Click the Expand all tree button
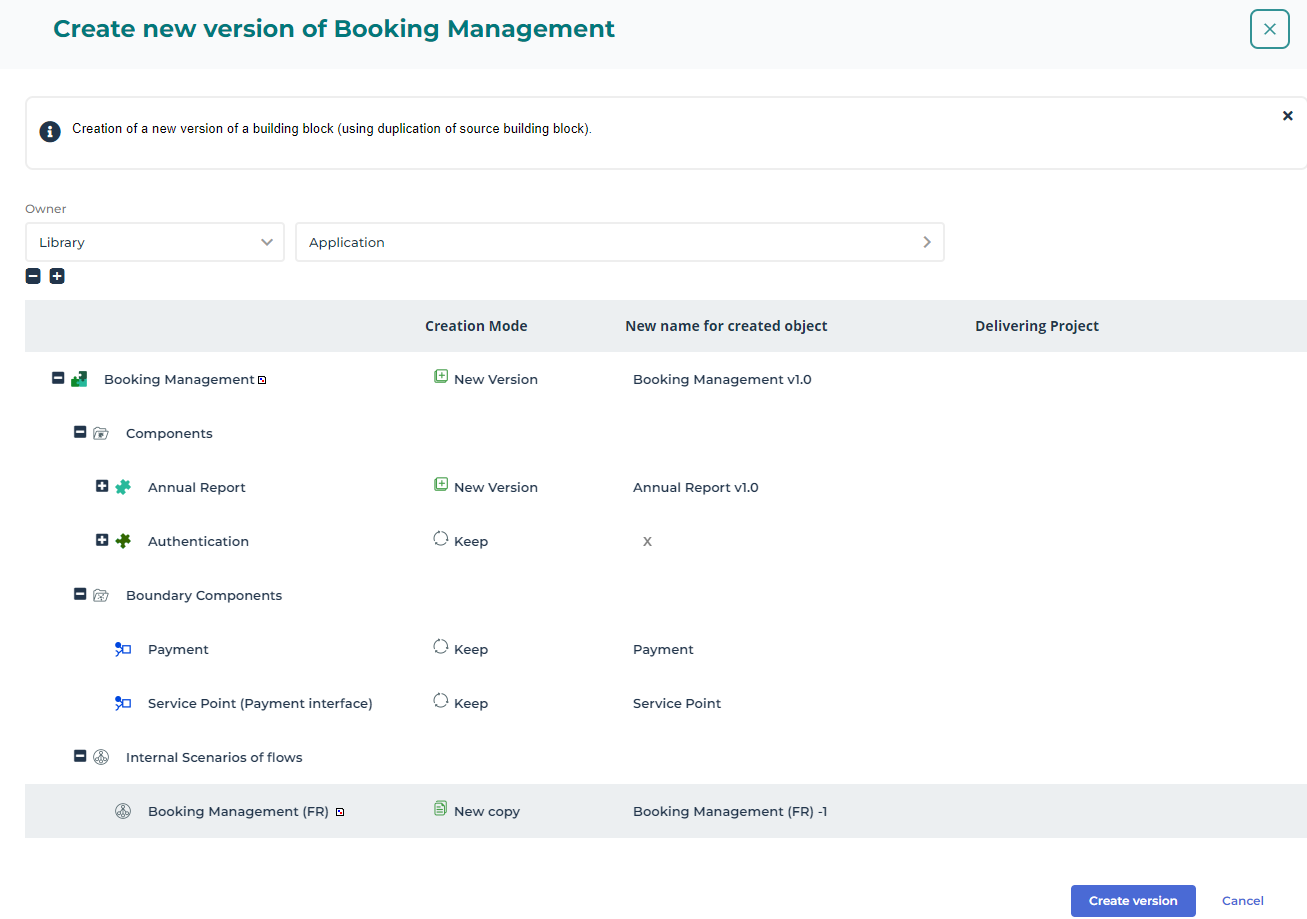Image resolution: width=1307 pixels, height=919 pixels. click(x=57, y=276)
